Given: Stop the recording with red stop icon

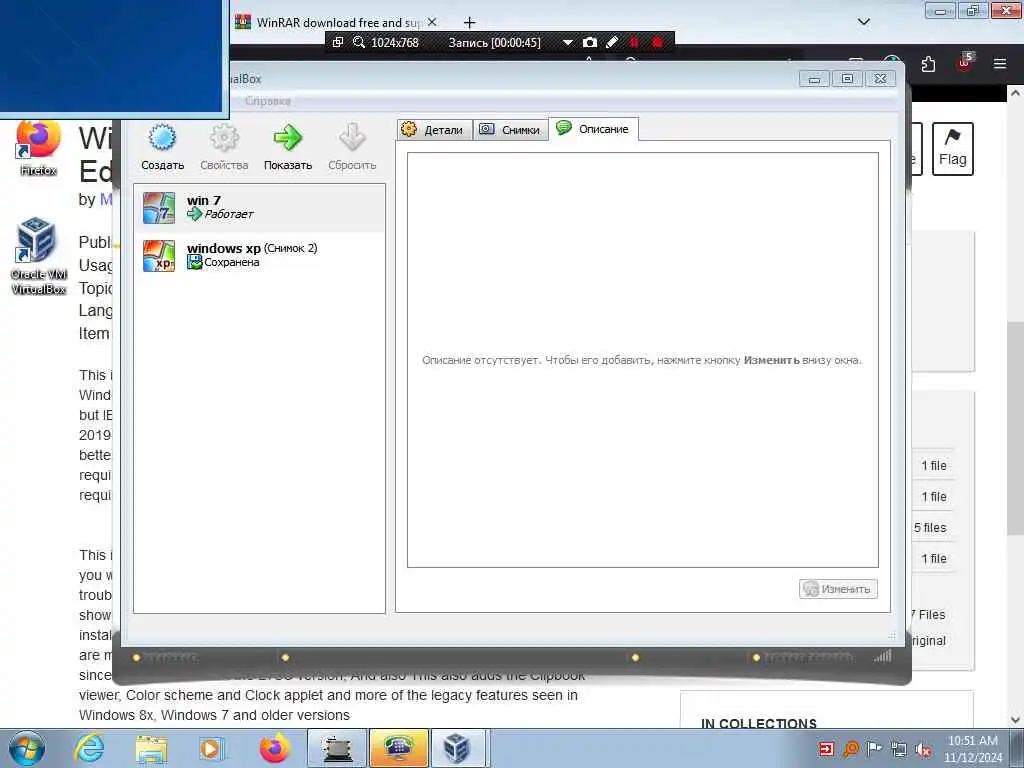Looking at the screenshot, I should point(658,42).
